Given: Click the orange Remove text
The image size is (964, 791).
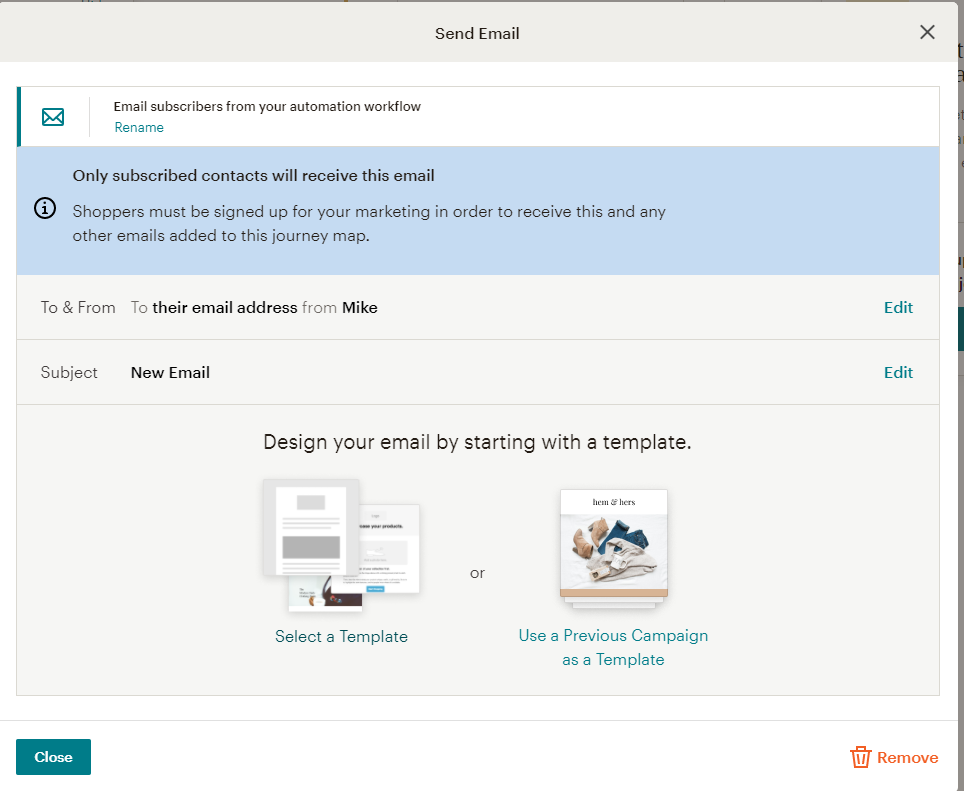Looking at the screenshot, I should [x=907, y=757].
